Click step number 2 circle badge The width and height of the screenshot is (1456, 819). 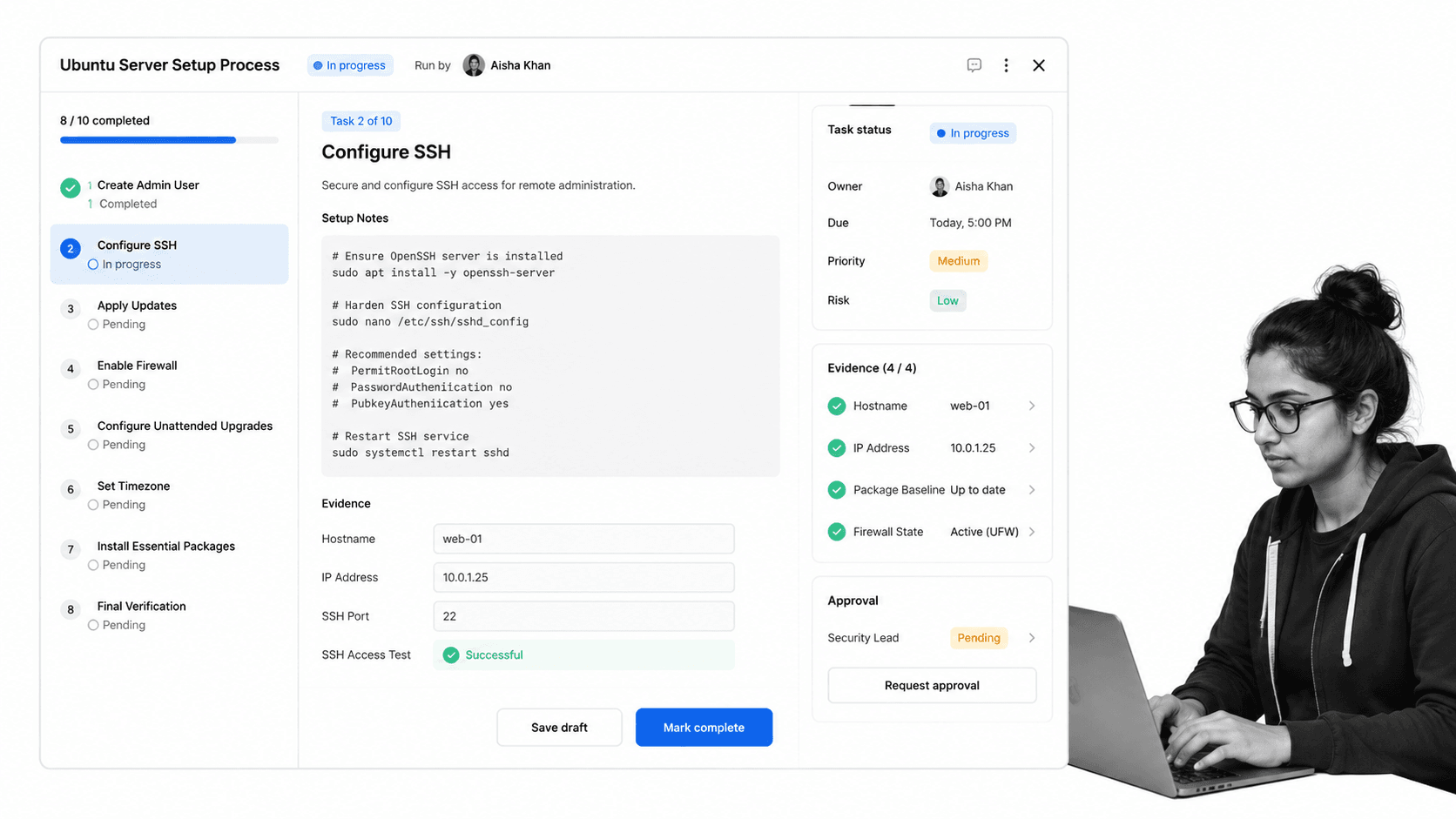coord(71,248)
